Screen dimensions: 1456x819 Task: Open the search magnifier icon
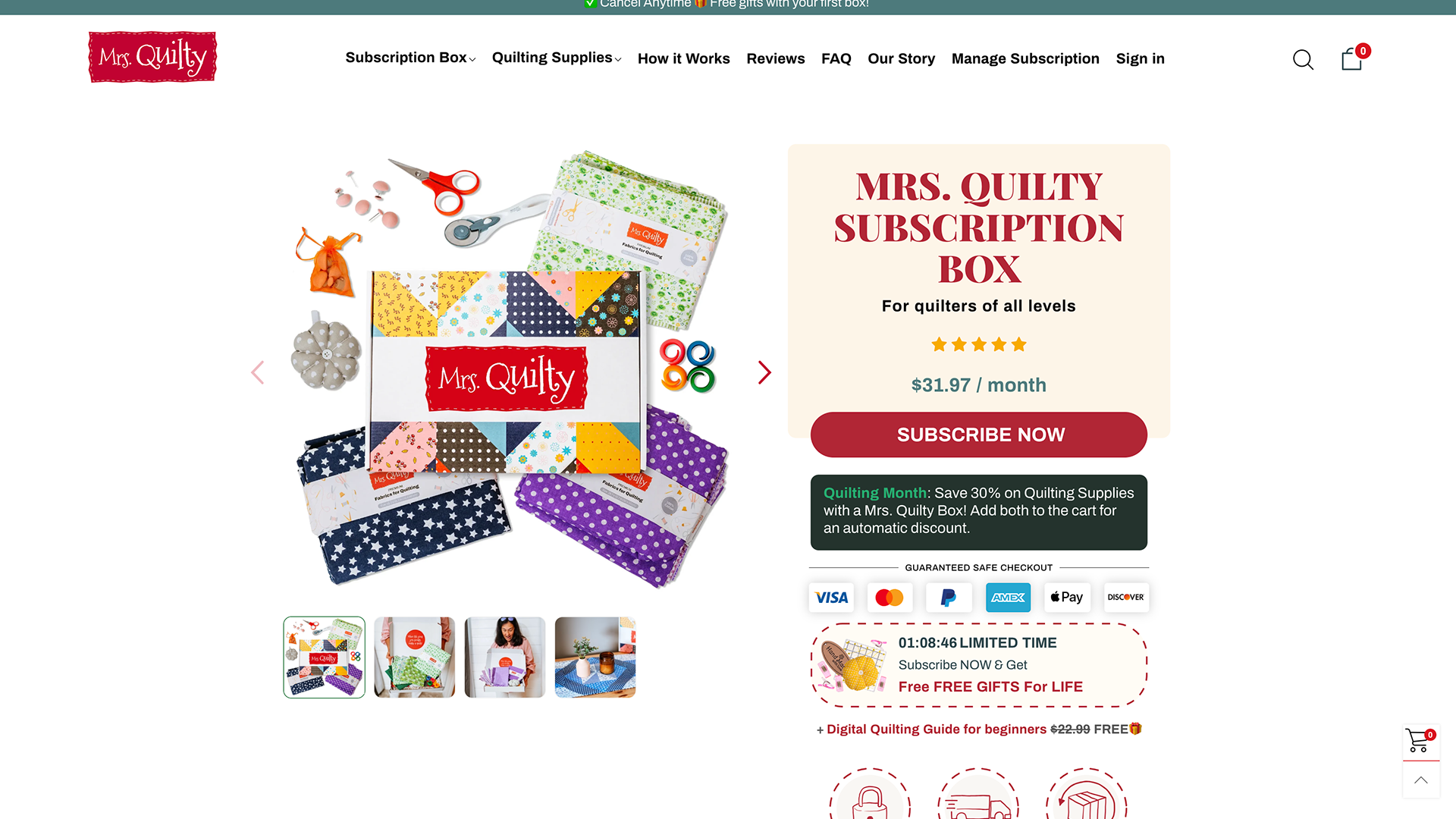(x=1303, y=59)
